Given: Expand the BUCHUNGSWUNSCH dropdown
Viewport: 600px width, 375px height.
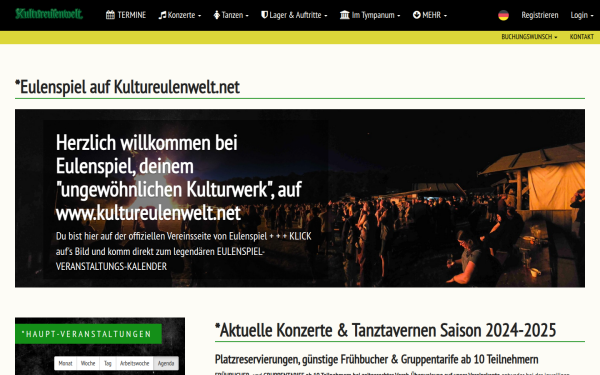Looking at the screenshot, I should click(529, 37).
